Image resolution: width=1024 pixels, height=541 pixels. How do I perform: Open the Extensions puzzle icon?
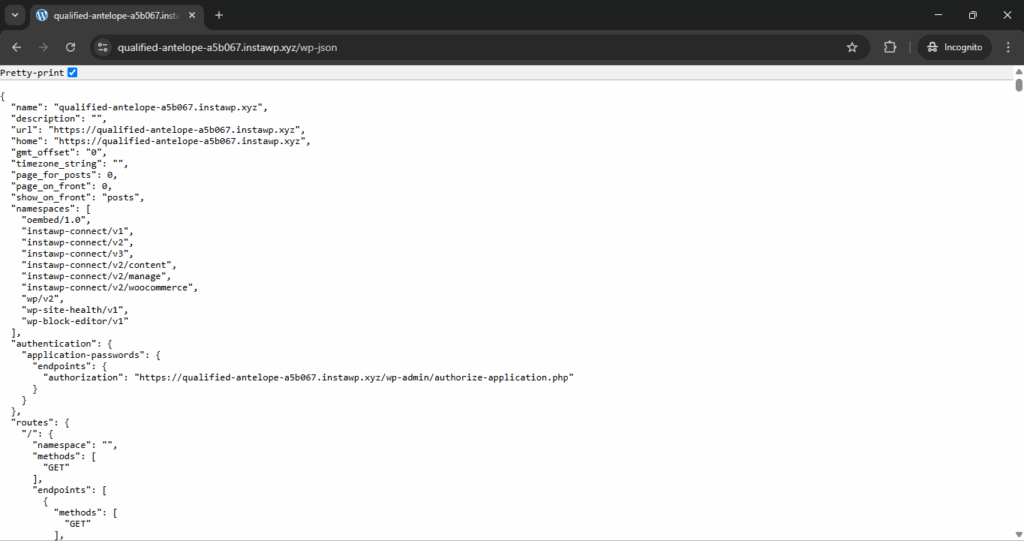click(889, 47)
